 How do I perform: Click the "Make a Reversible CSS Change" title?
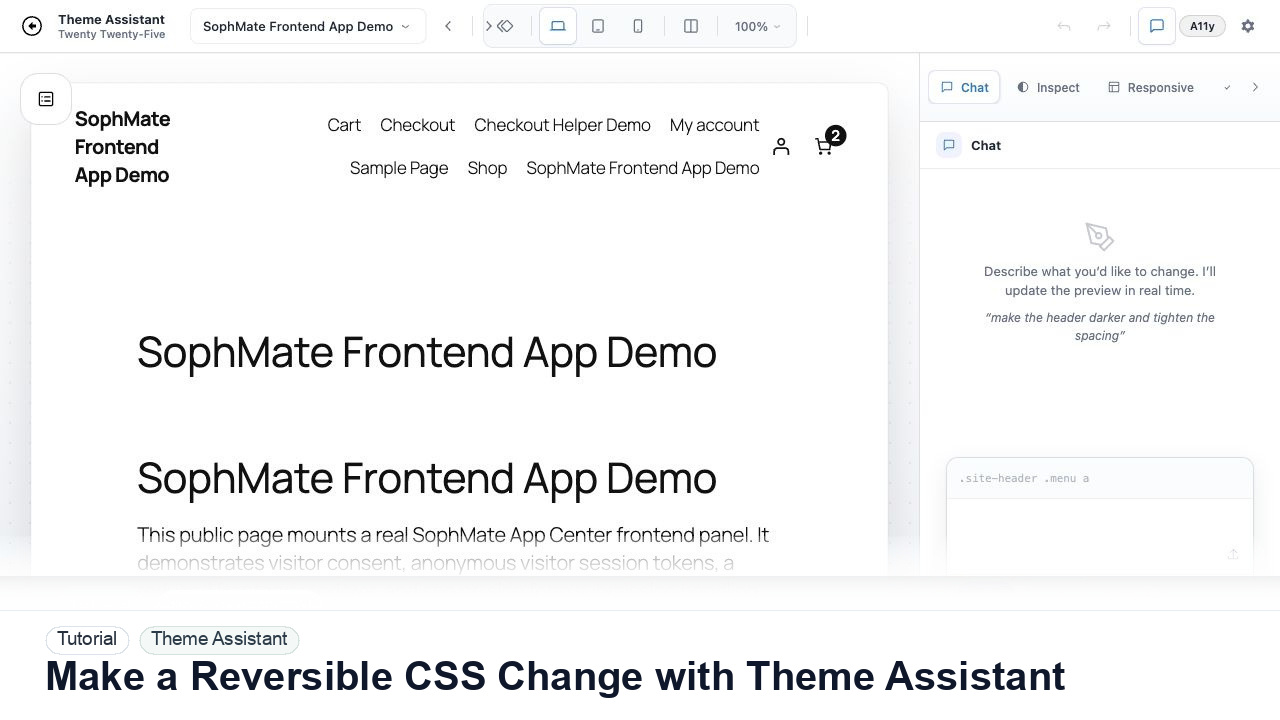[x=555, y=676]
